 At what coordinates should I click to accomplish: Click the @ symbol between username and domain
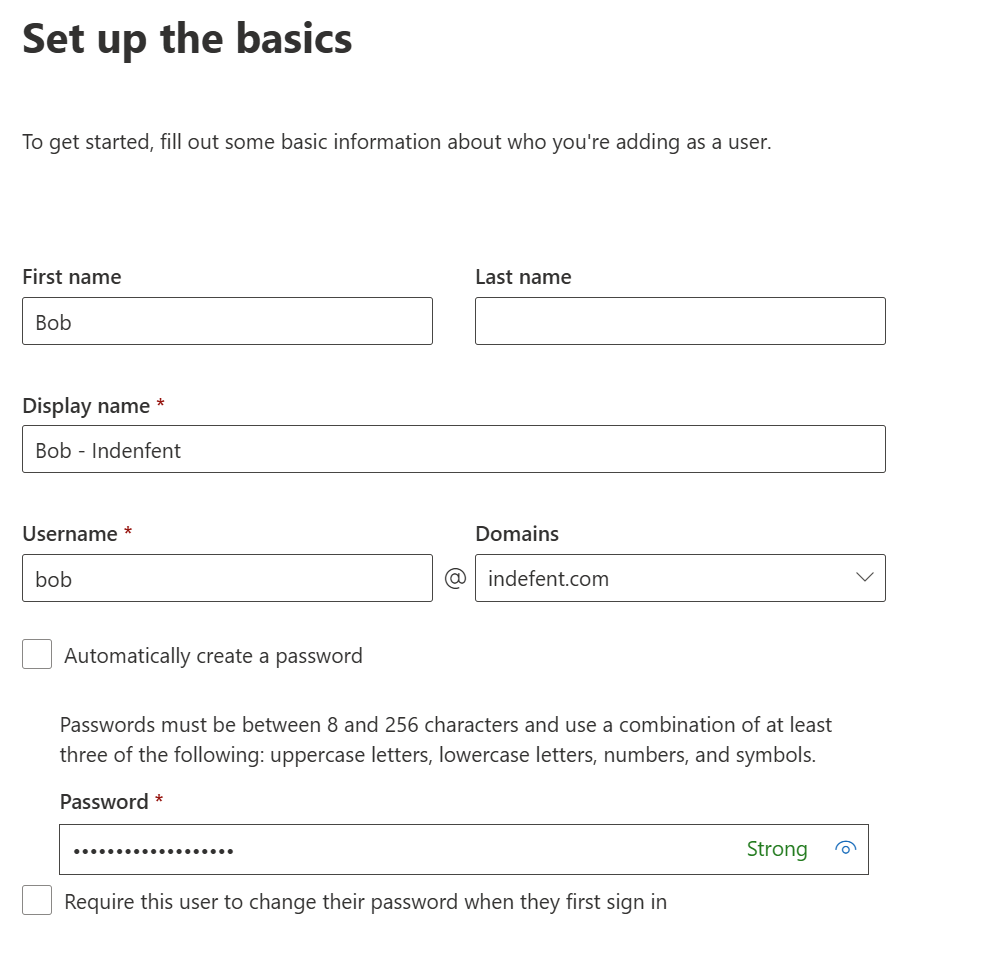click(455, 578)
